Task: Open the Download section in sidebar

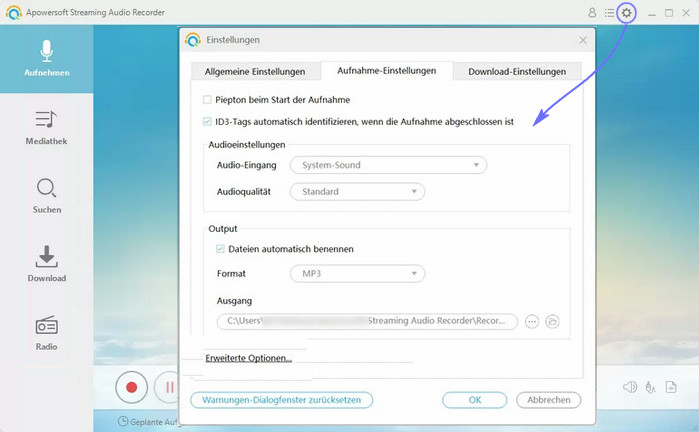Action: point(46,265)
